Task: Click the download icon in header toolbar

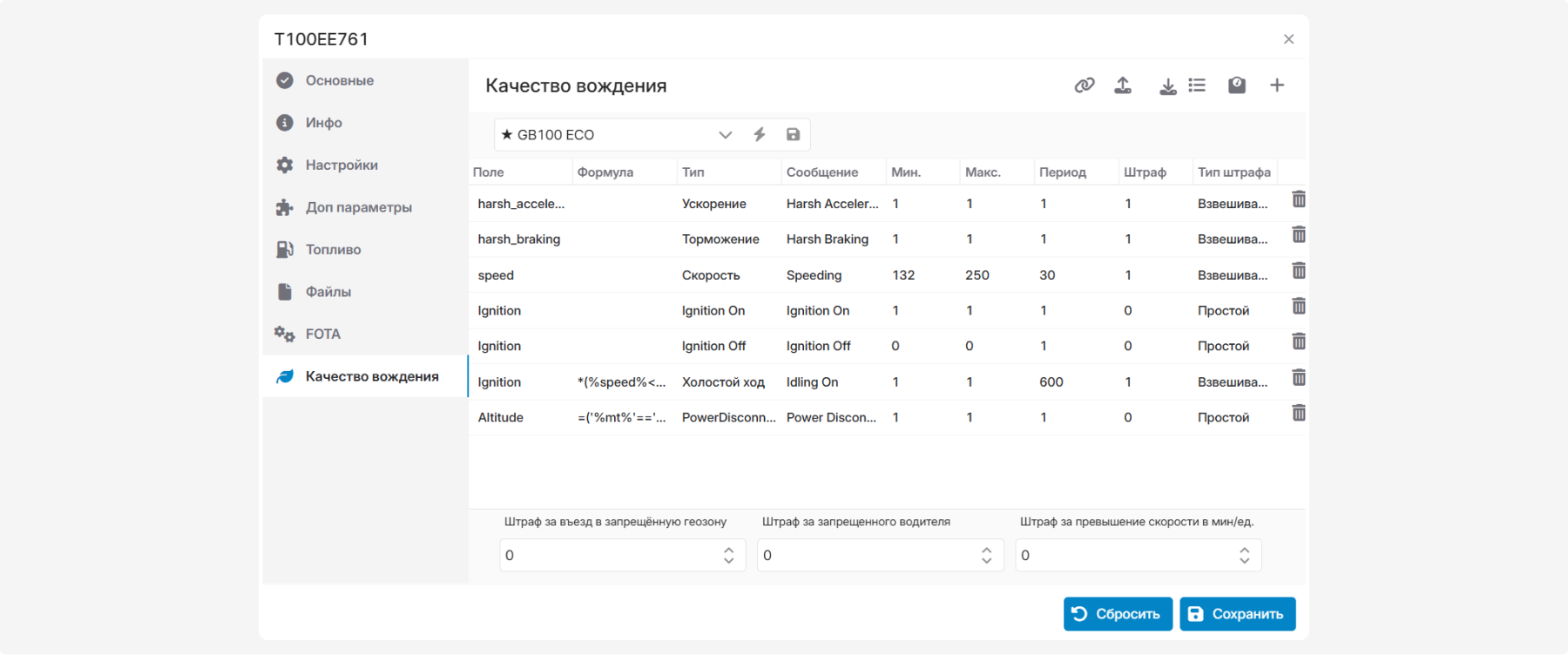Action: pyautogui.click(x=1168, y=85)
